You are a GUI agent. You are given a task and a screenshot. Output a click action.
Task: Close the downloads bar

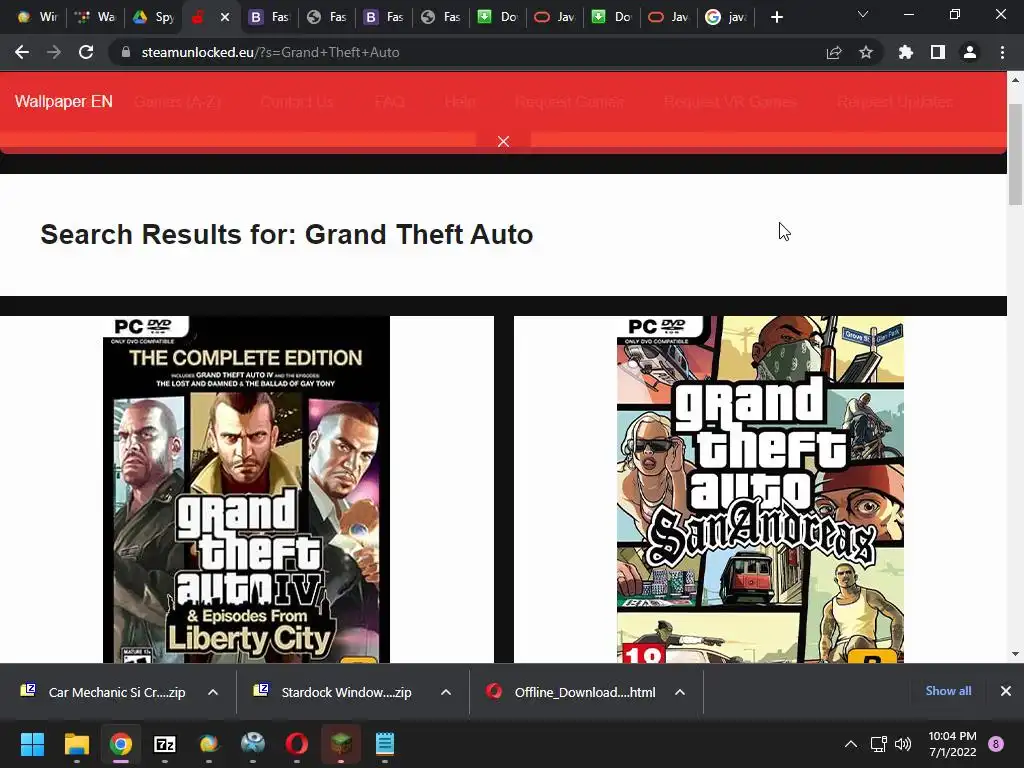point(1006,691)
